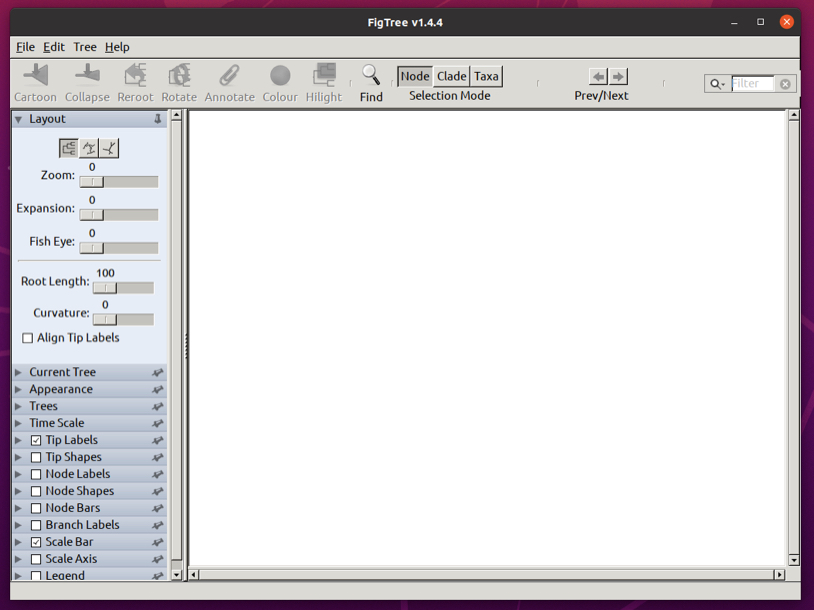The height and width of the screenshot is (610, 814).
Task: Select the rectangular tree layout icon
Action: [x=69, y=148]
